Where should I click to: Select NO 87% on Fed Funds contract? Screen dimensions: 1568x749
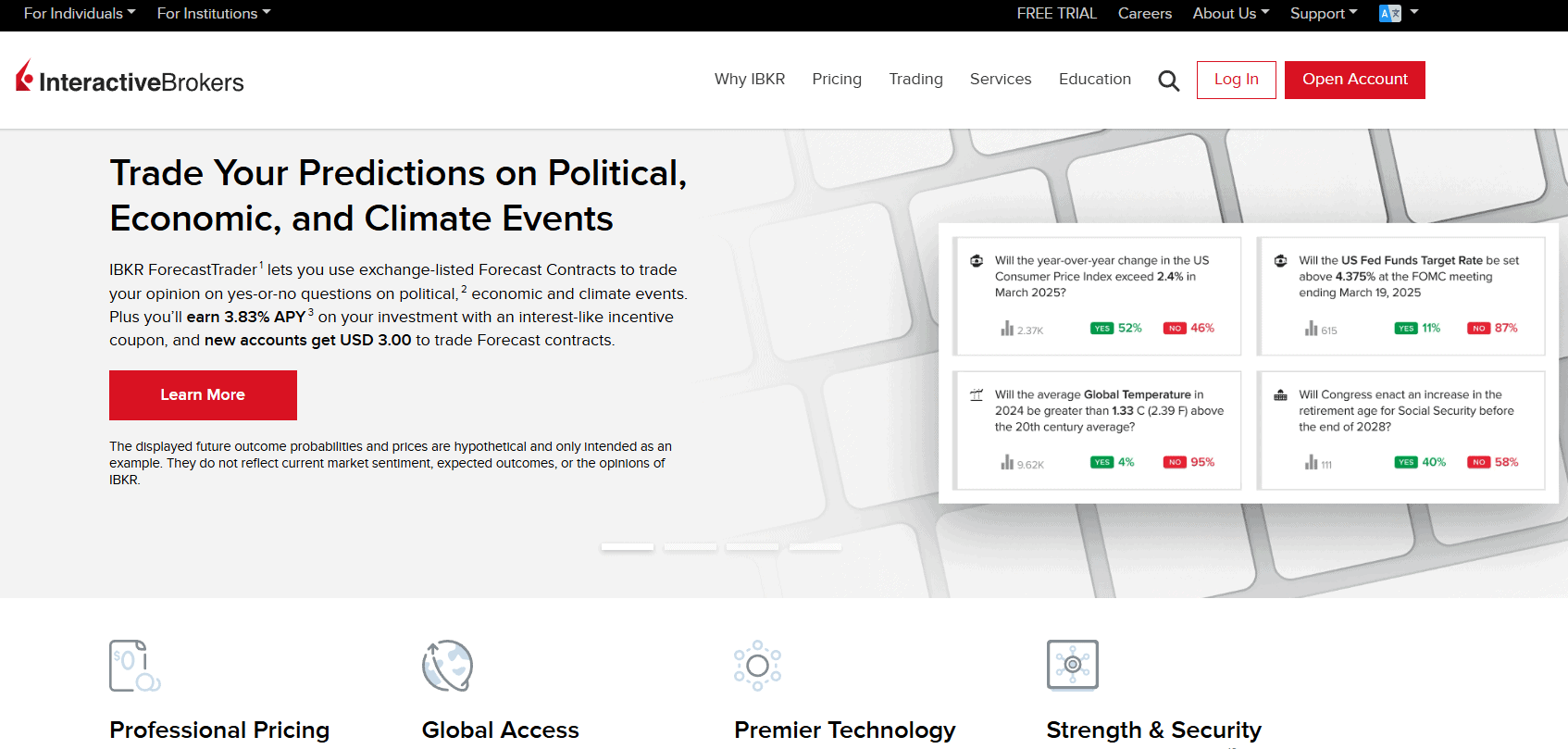[x=1493, y=328]
